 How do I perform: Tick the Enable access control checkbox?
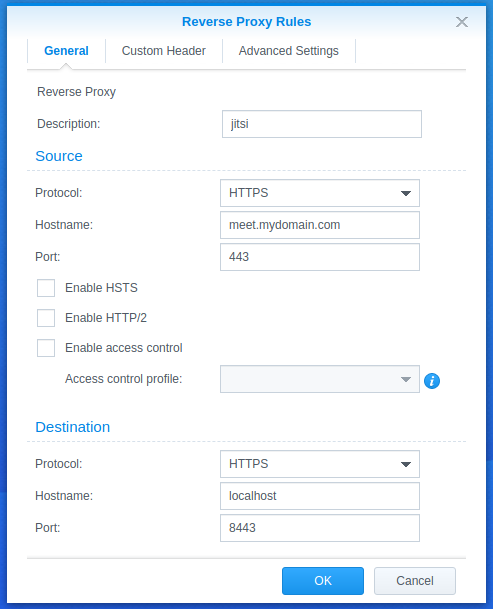tap(46, 348)
